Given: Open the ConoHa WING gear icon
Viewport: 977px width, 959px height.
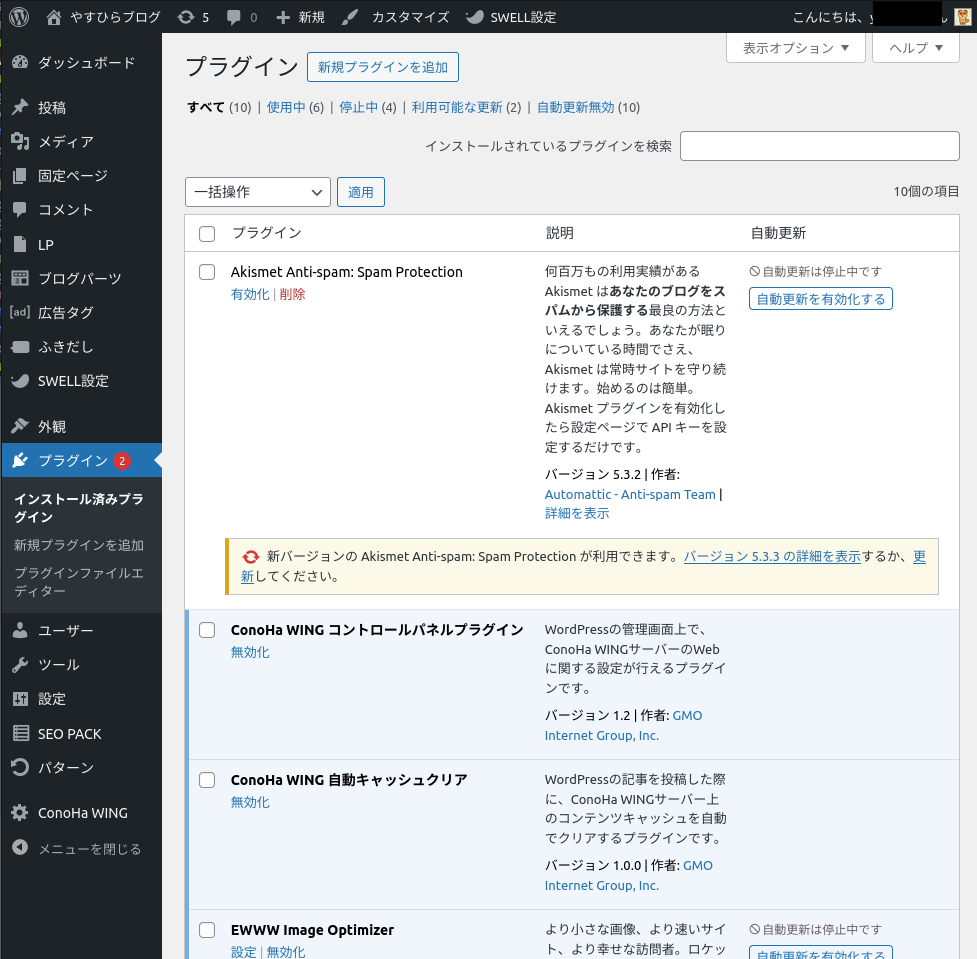Looking at the screenshot, I should [20, 813].
